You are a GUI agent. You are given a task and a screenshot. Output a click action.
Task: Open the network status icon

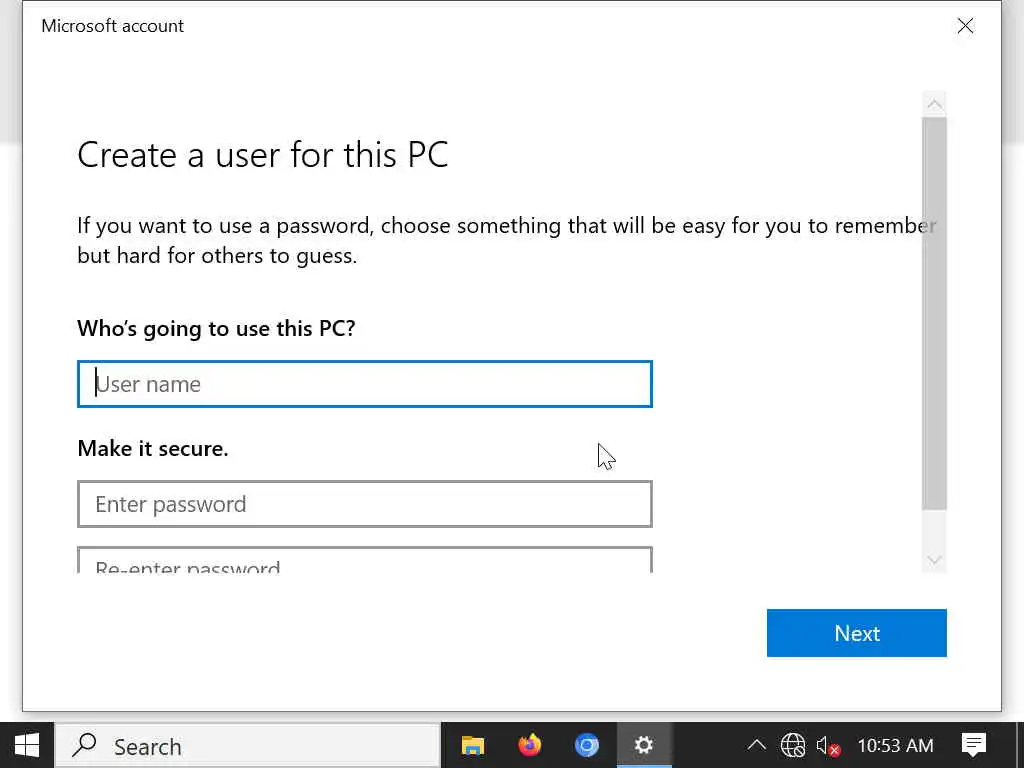point(793,745)
